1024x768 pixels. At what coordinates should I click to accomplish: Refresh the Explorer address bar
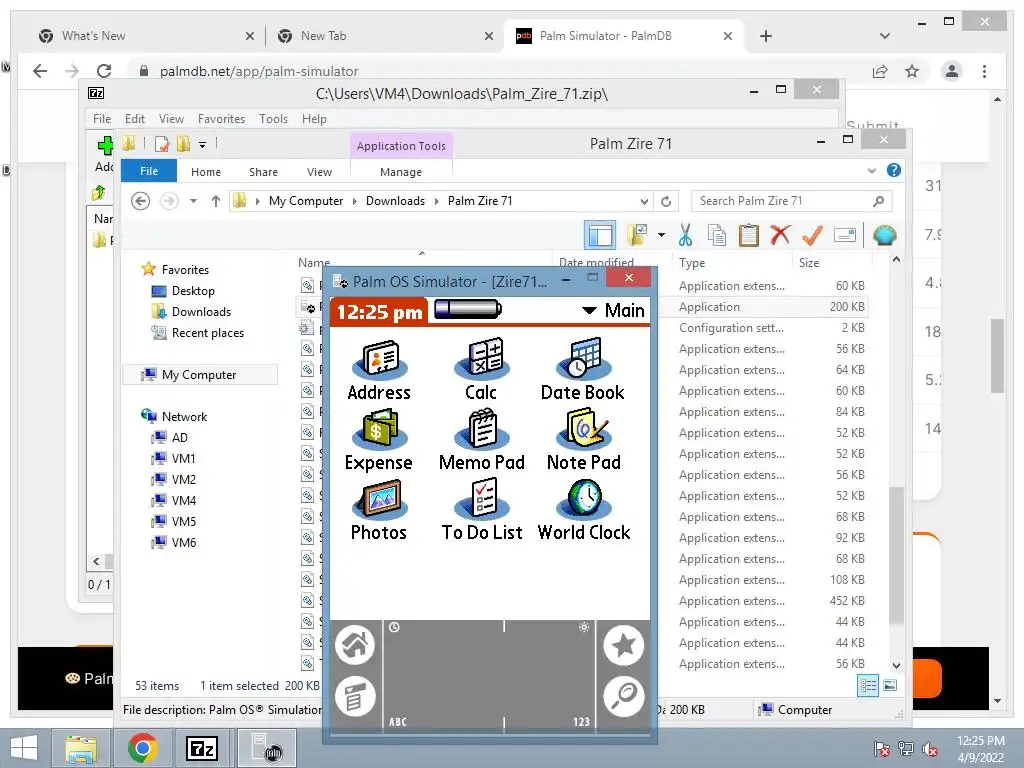(x=666, y=201)
